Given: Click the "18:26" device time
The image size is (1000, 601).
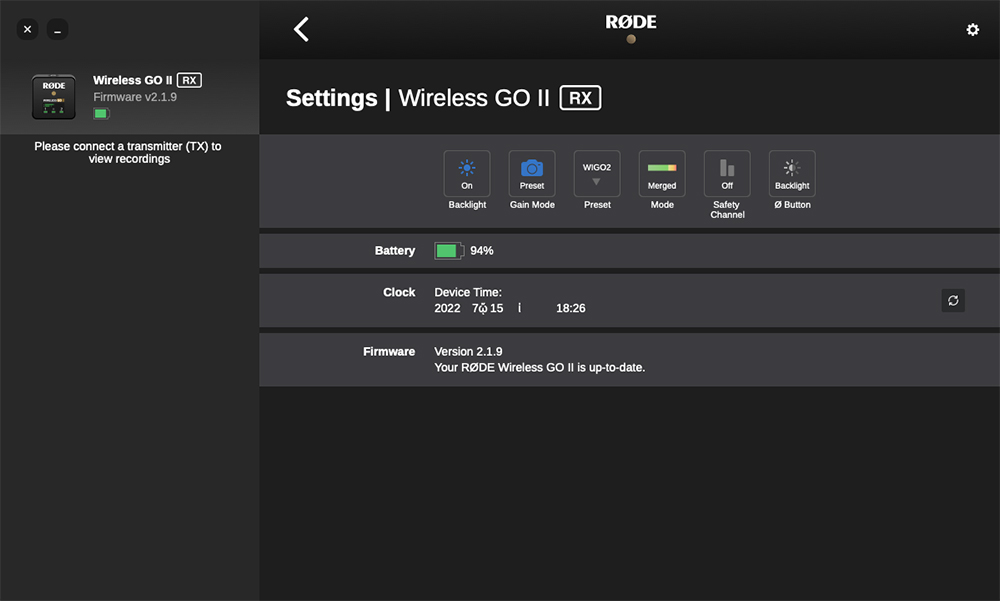Looking at the screenshot, I should click(x=570, y=308).
